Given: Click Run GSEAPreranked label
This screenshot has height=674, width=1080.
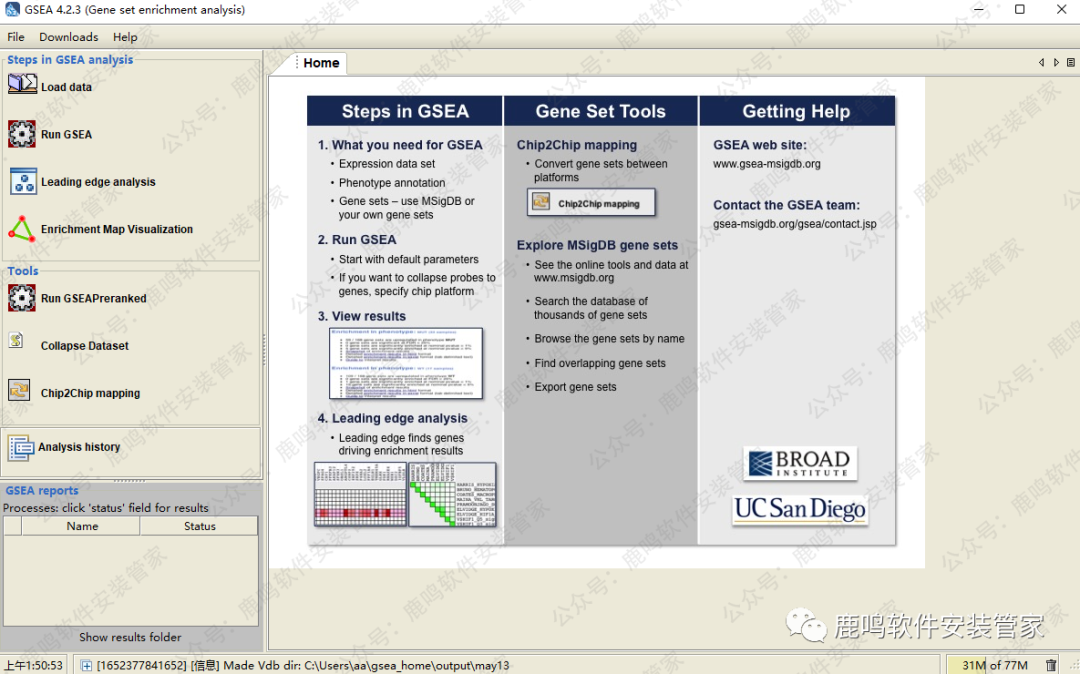Looking at the screenshot, I should tap(94, 299).
